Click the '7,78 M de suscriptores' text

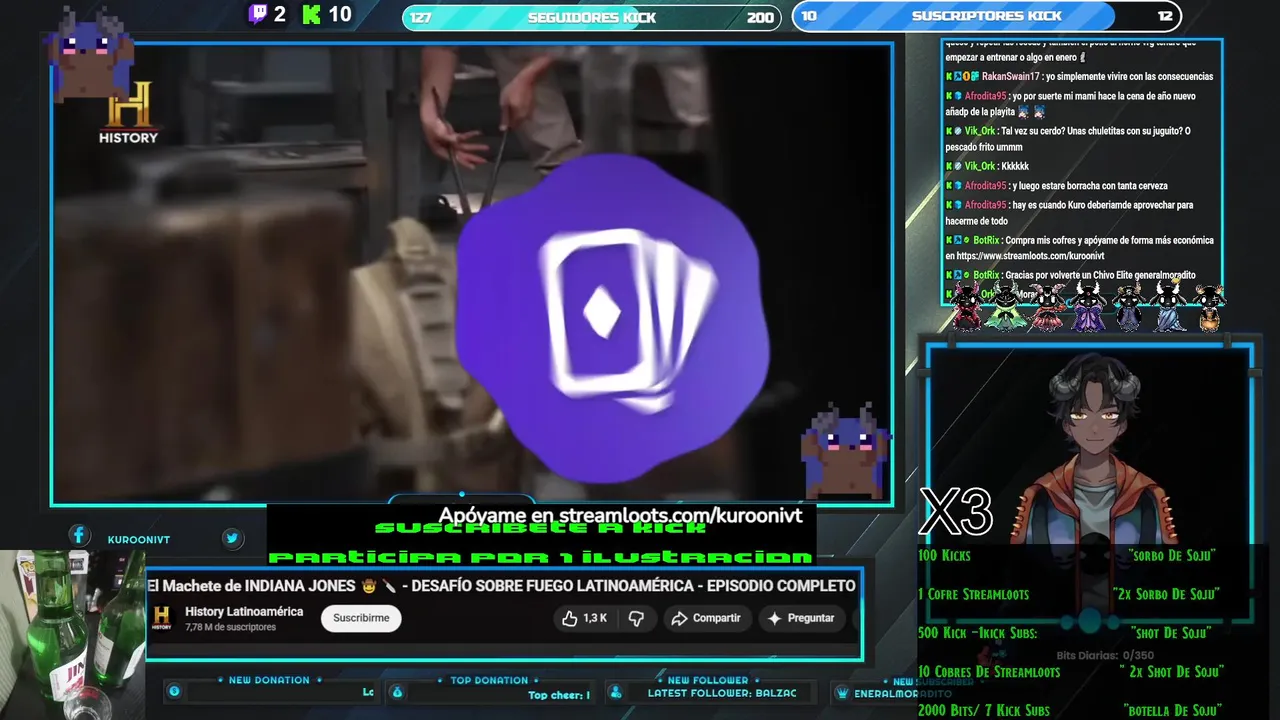click(230, 627)
